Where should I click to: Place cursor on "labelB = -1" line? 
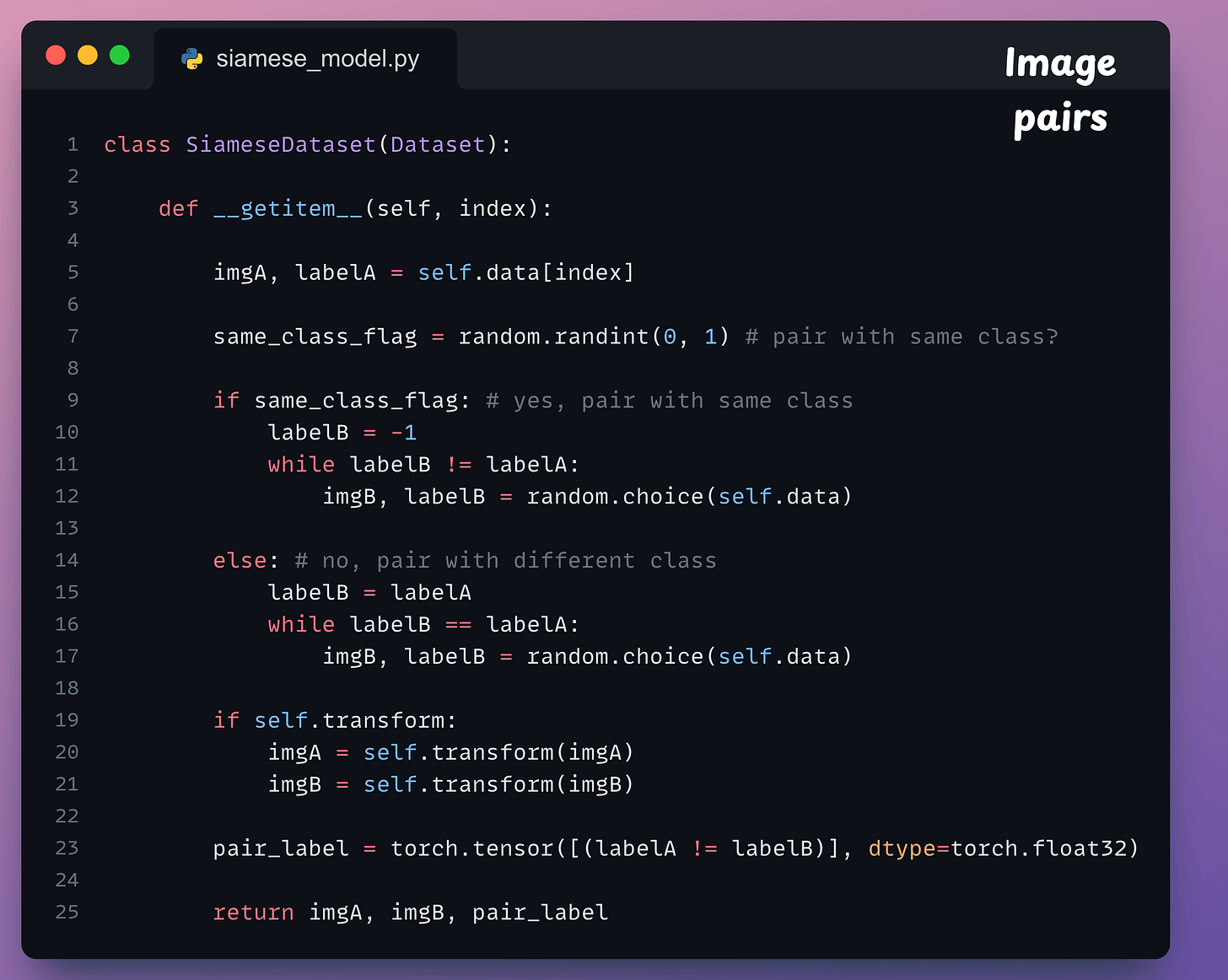click(x=342, y=433)
